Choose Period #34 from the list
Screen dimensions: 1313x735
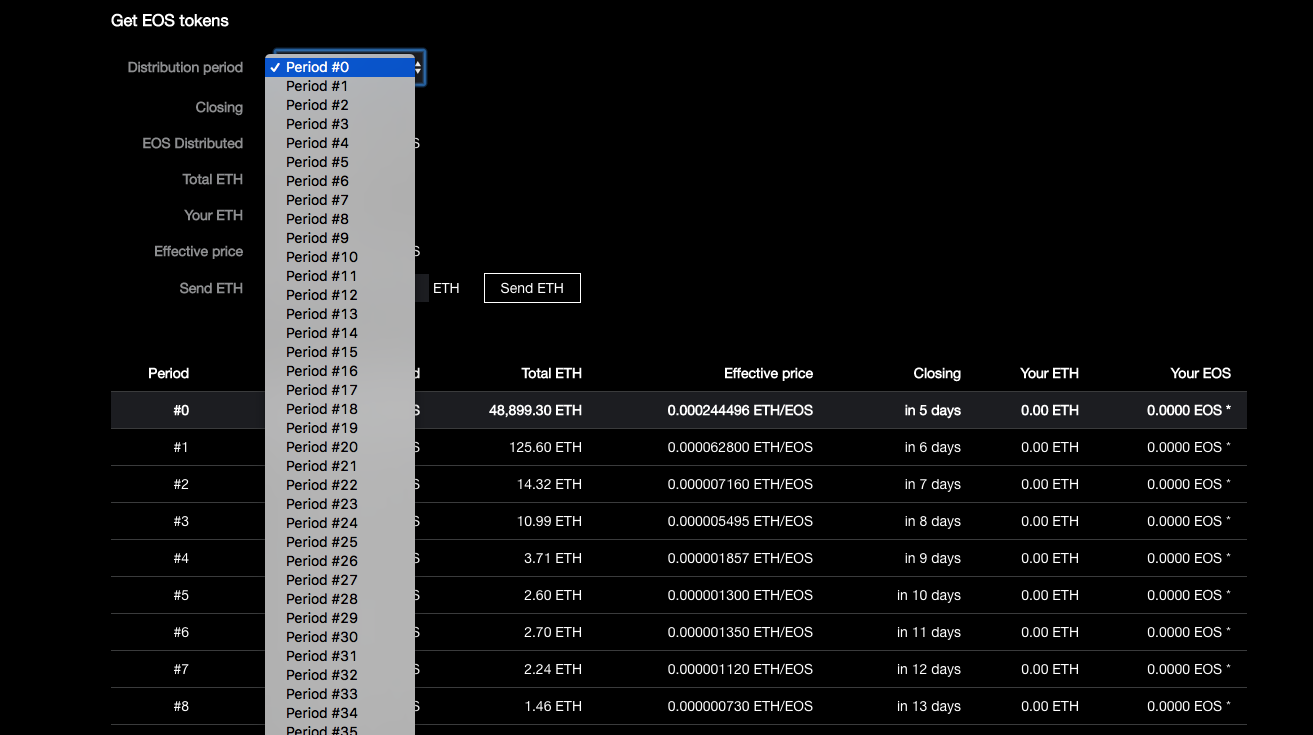[340, 713]
